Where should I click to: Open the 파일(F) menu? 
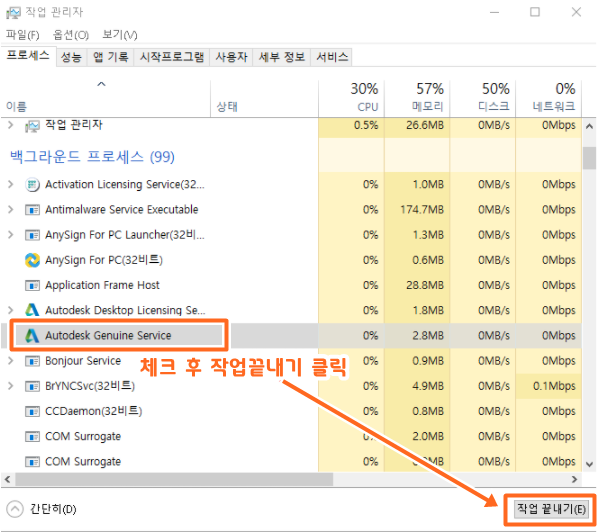point(23,35)
